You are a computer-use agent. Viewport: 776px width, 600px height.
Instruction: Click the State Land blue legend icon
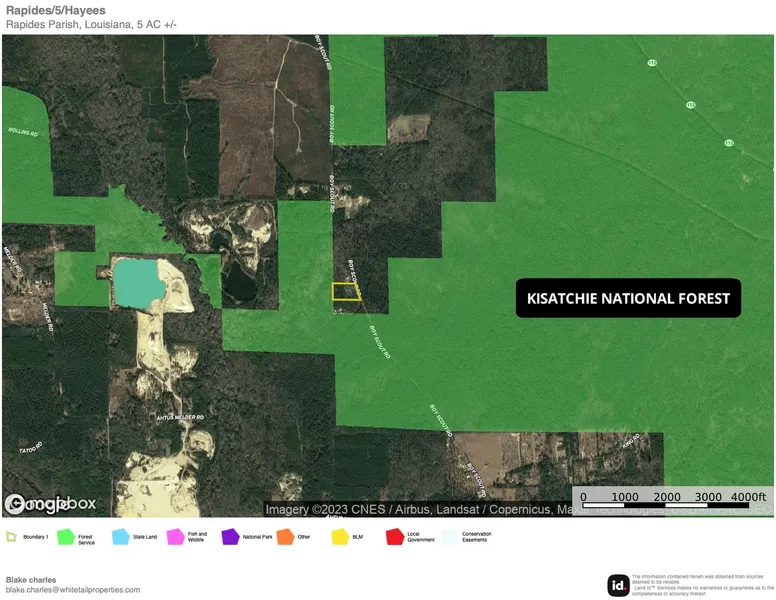click(x=121, y=537)
